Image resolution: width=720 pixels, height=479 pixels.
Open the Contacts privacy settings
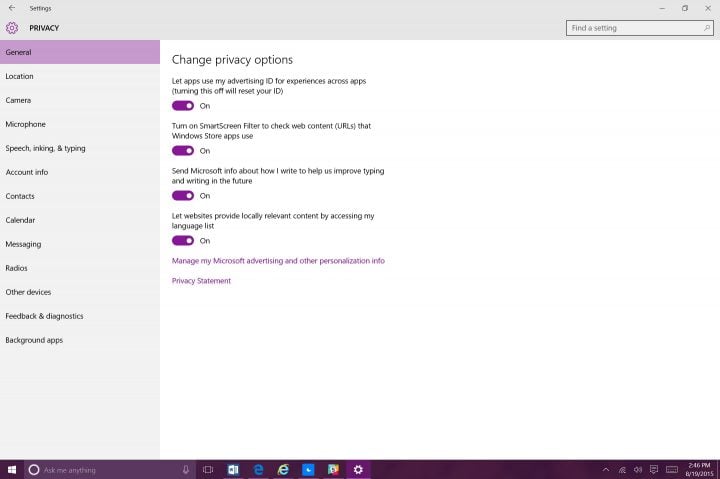click(x=80, y=196)
